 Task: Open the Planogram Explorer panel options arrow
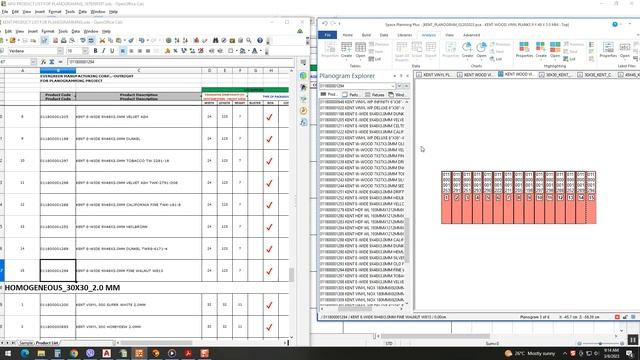(x=394, y=76)
